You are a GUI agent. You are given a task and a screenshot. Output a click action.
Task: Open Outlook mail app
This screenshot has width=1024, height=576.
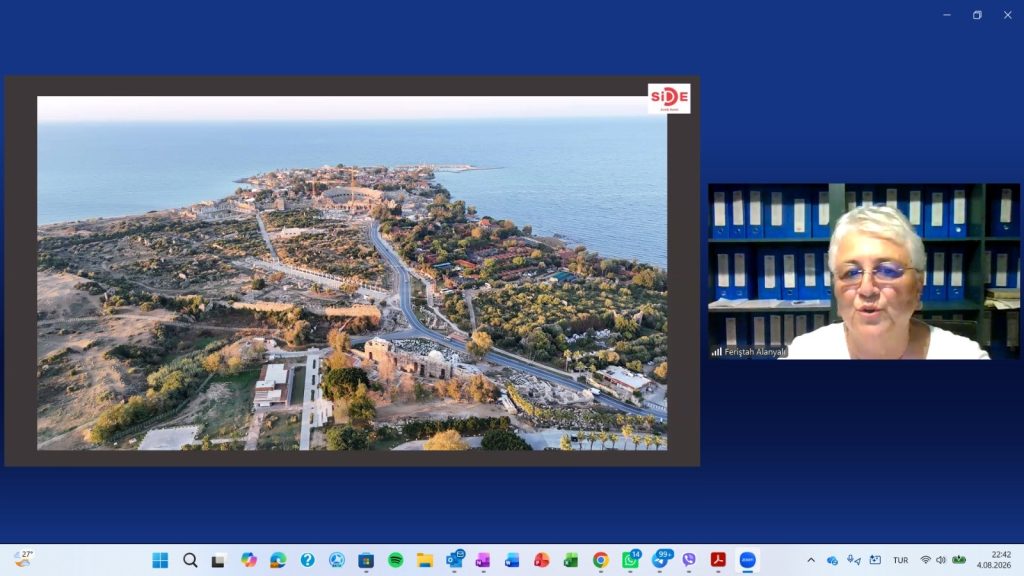455,560
